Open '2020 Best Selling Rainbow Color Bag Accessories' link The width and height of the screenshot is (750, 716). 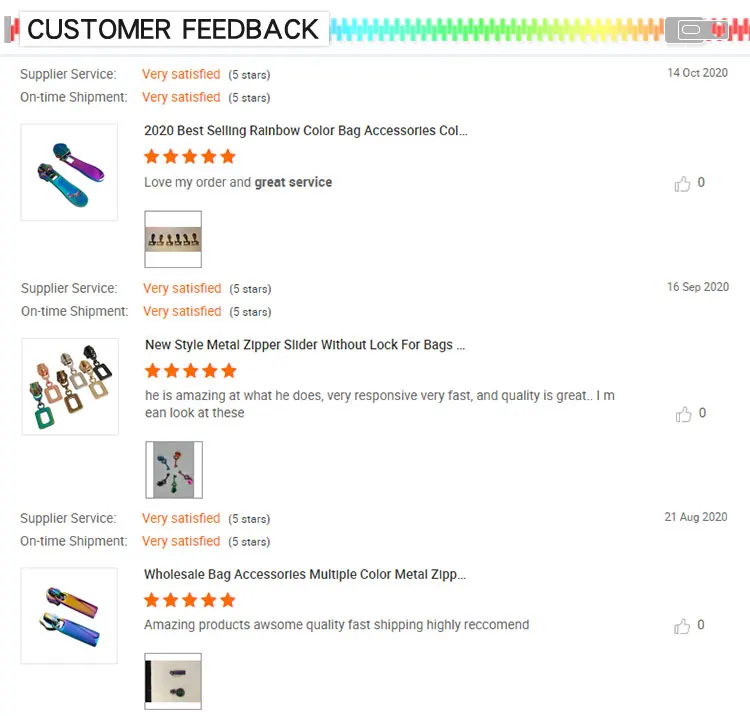305,131
